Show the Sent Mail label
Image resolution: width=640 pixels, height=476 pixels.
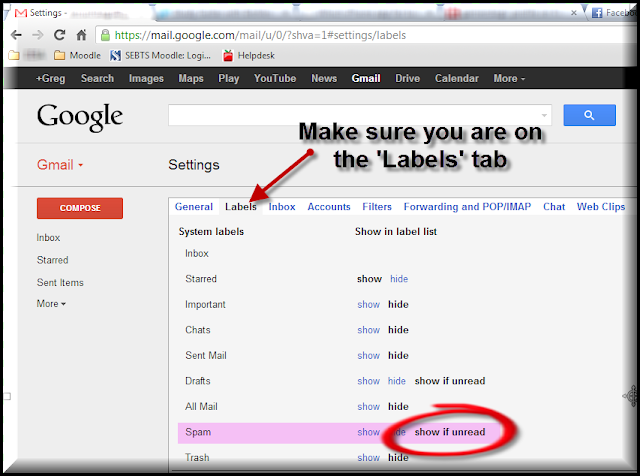pos(369,356)
